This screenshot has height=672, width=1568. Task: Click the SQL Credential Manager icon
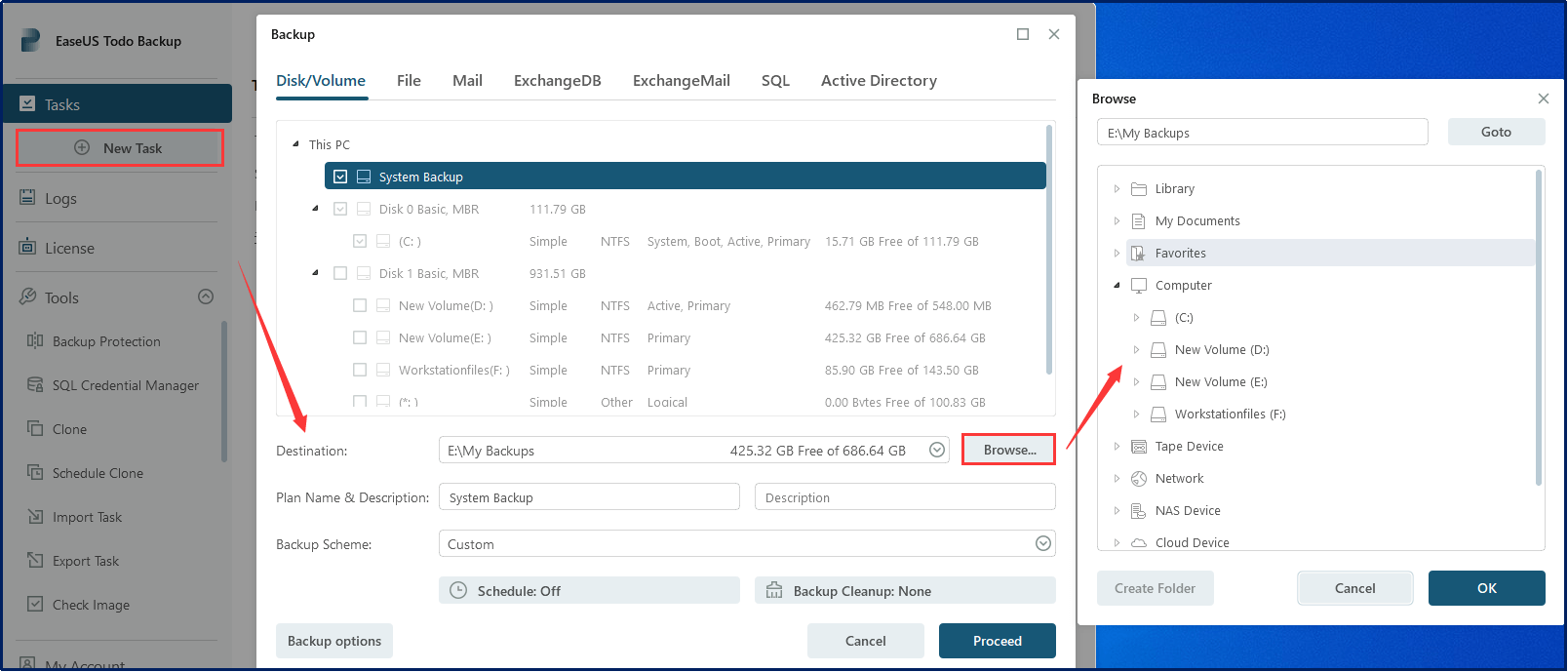[35, 385]
